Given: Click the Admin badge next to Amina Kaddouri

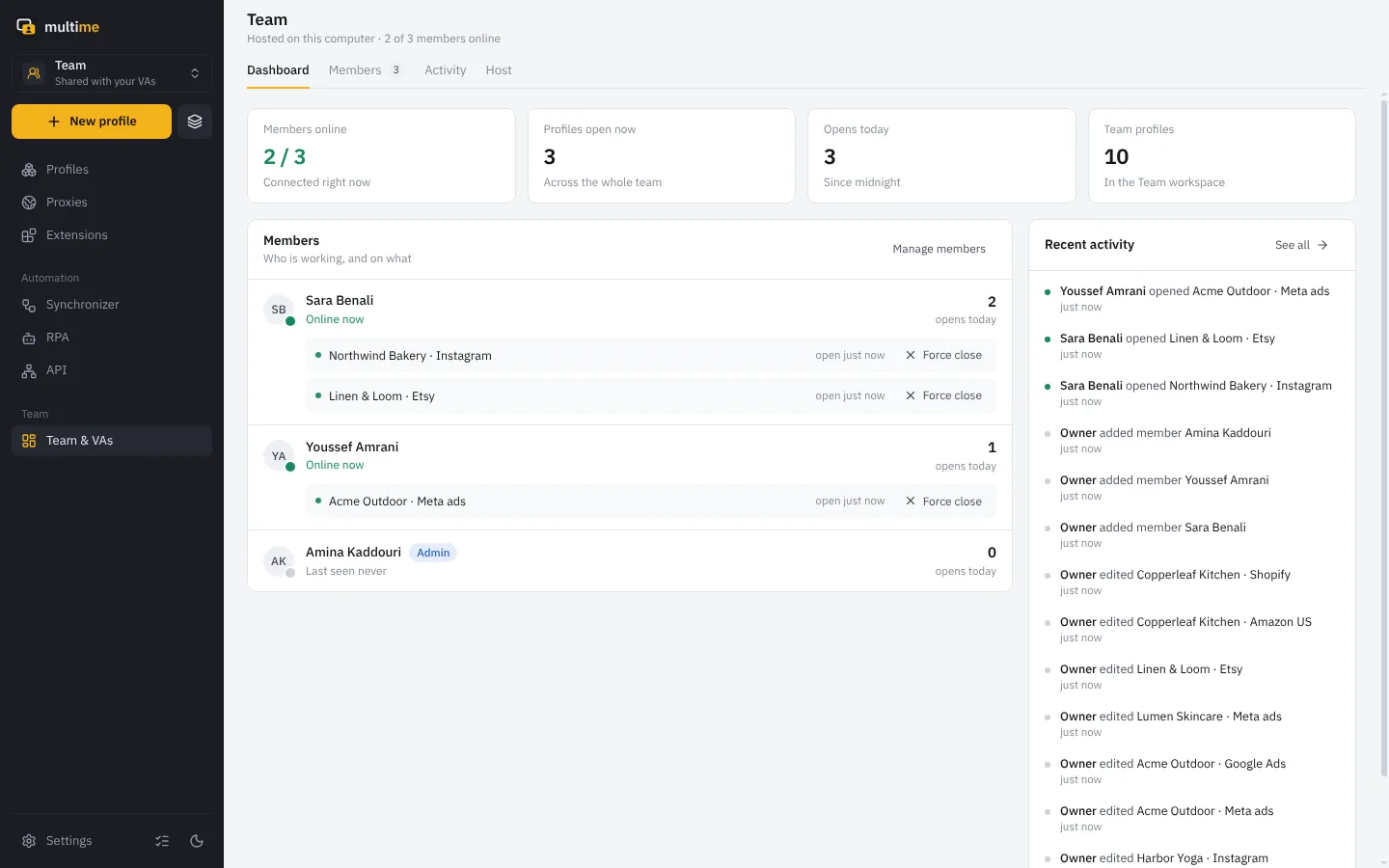Looking at the screenshot, I should [433, 553].
